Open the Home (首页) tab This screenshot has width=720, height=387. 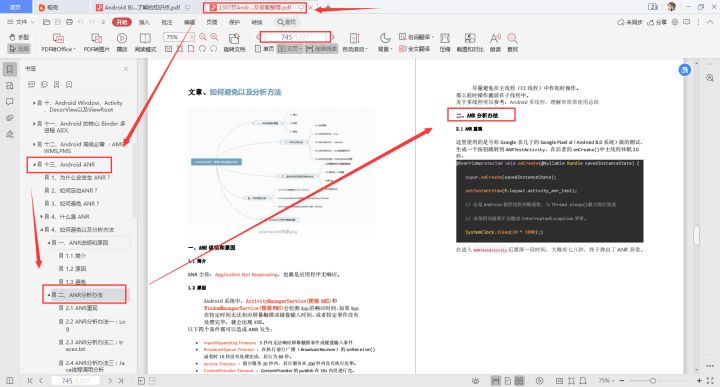(16, 7)
